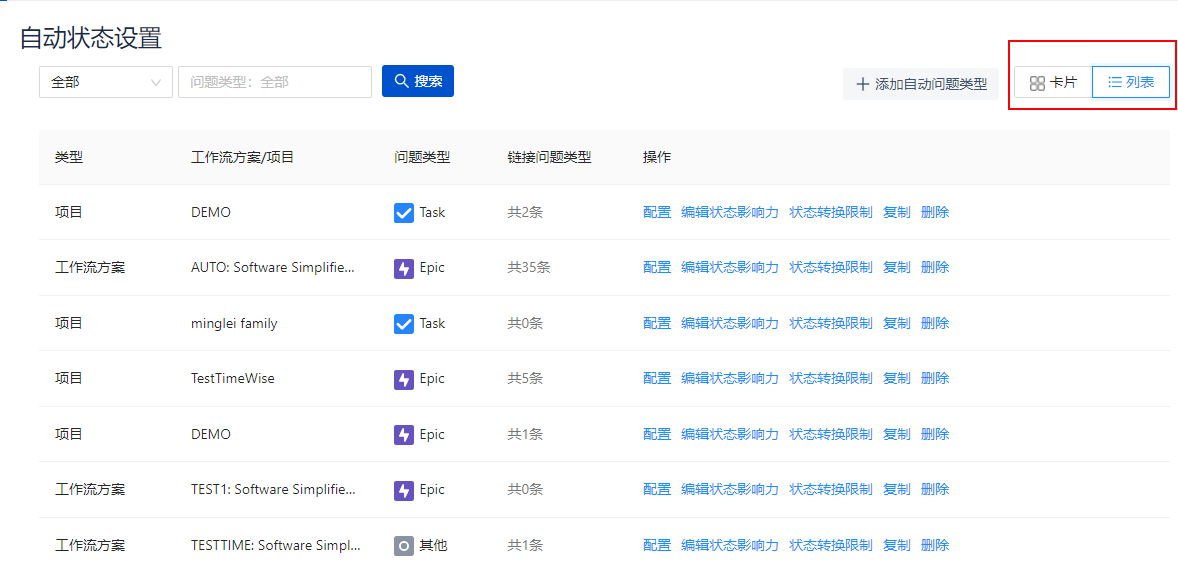
Task: Click 删除 in the TEST1 workflow row
Action: point(934,489)
